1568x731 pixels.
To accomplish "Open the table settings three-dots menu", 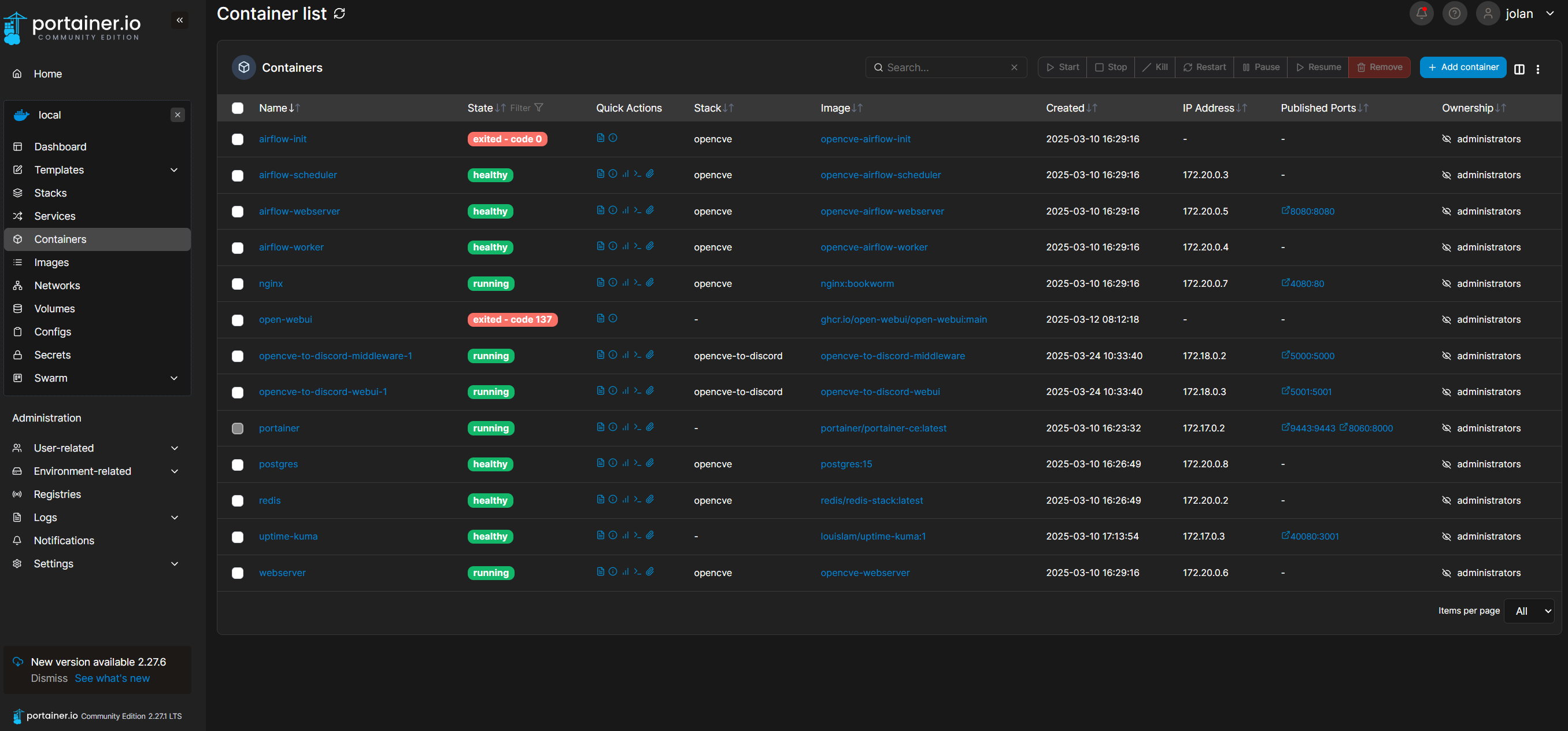I will 1537,69.
